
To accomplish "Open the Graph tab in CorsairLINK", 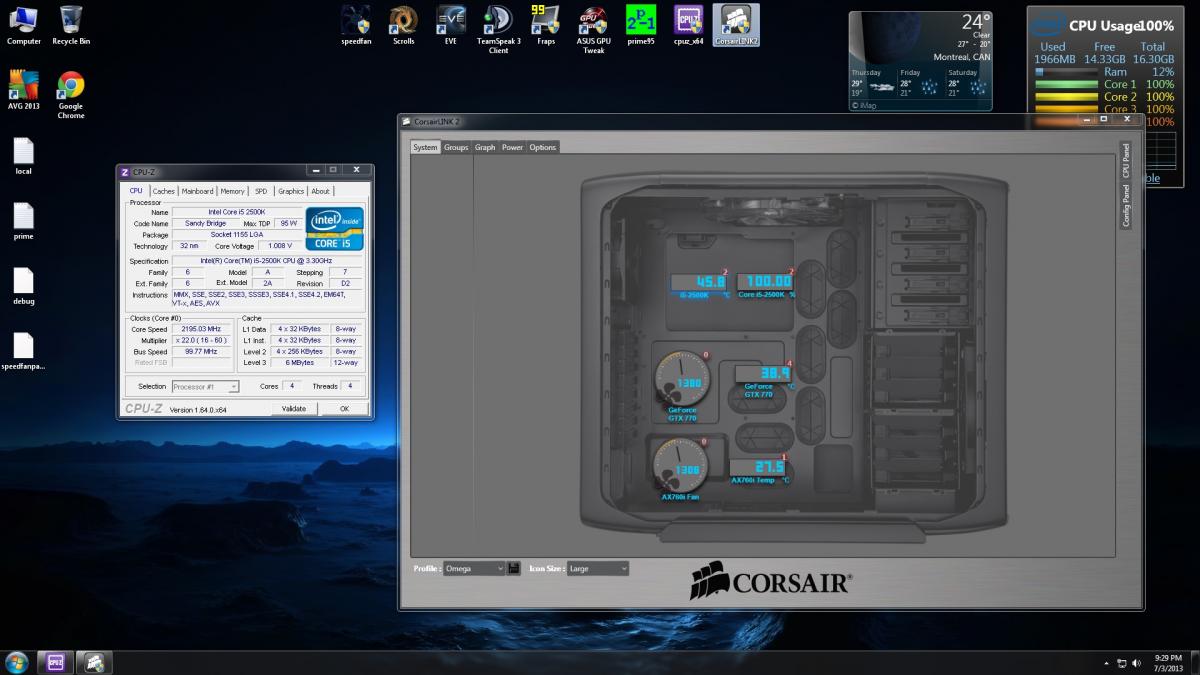I will click(485, 147).
